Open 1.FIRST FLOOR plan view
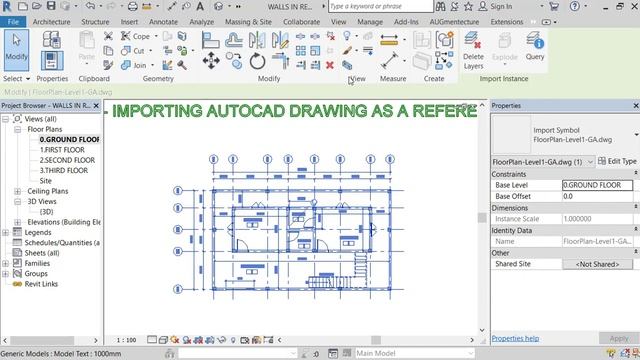Image resolution: width=640 pixels, height=360 pixels. [x=62, y=150]
